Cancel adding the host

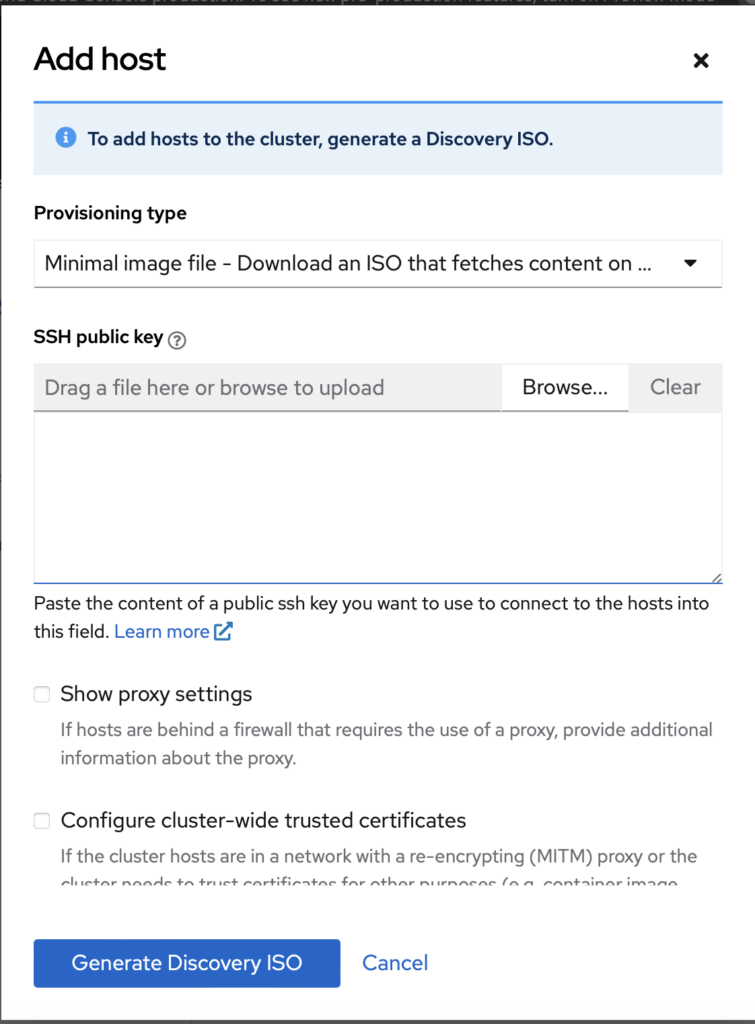click(395, 963)
